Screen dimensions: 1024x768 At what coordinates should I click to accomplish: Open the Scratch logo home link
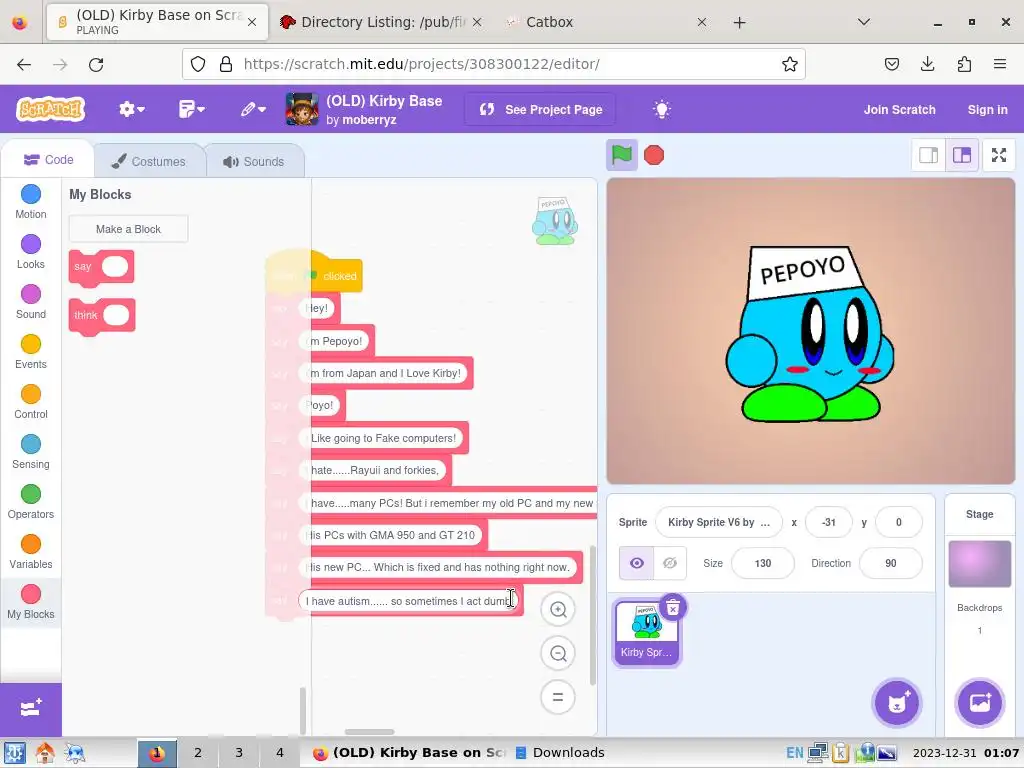point(51,109)
